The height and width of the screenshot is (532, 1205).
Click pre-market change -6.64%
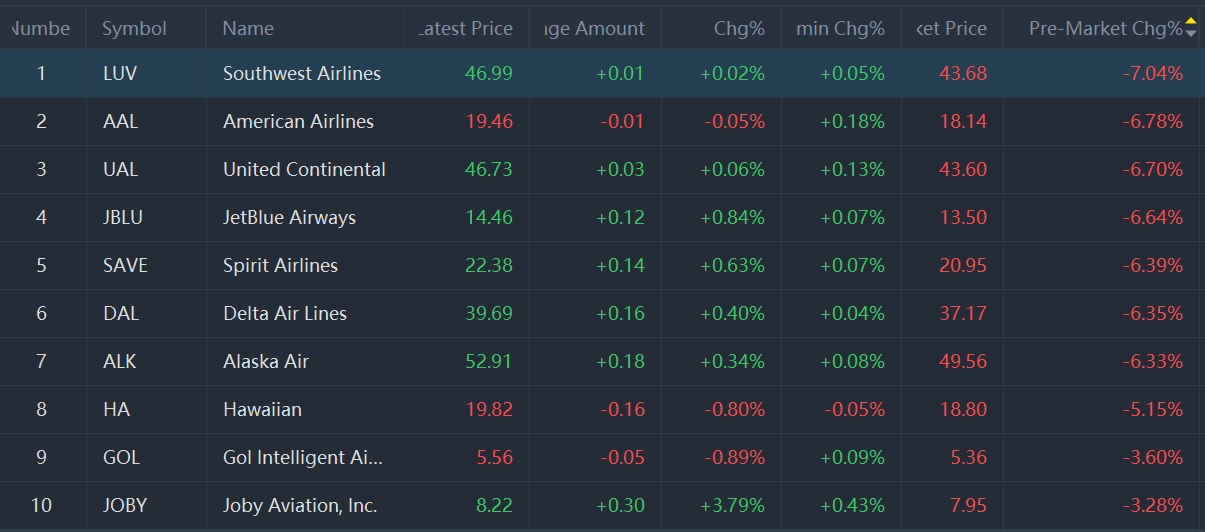[1151, 217]
